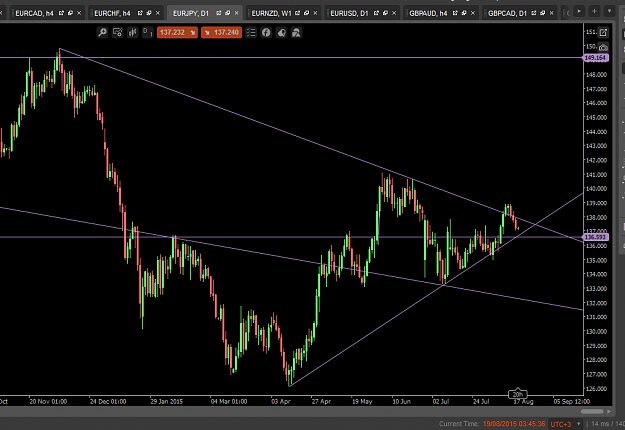Click the 14 ms latency status text
Image resolution: width=625 pixels, height=430 pixels.
pos(600,424)
